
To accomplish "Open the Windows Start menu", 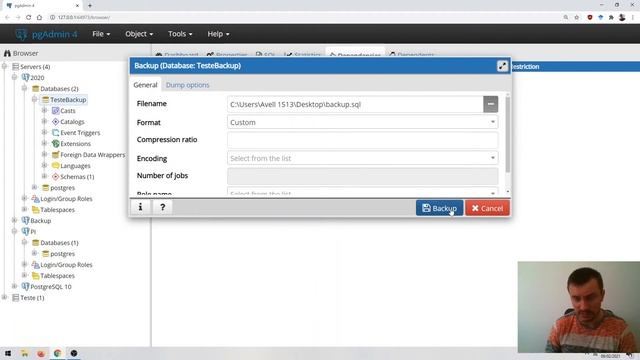I will tap(8, 353).
